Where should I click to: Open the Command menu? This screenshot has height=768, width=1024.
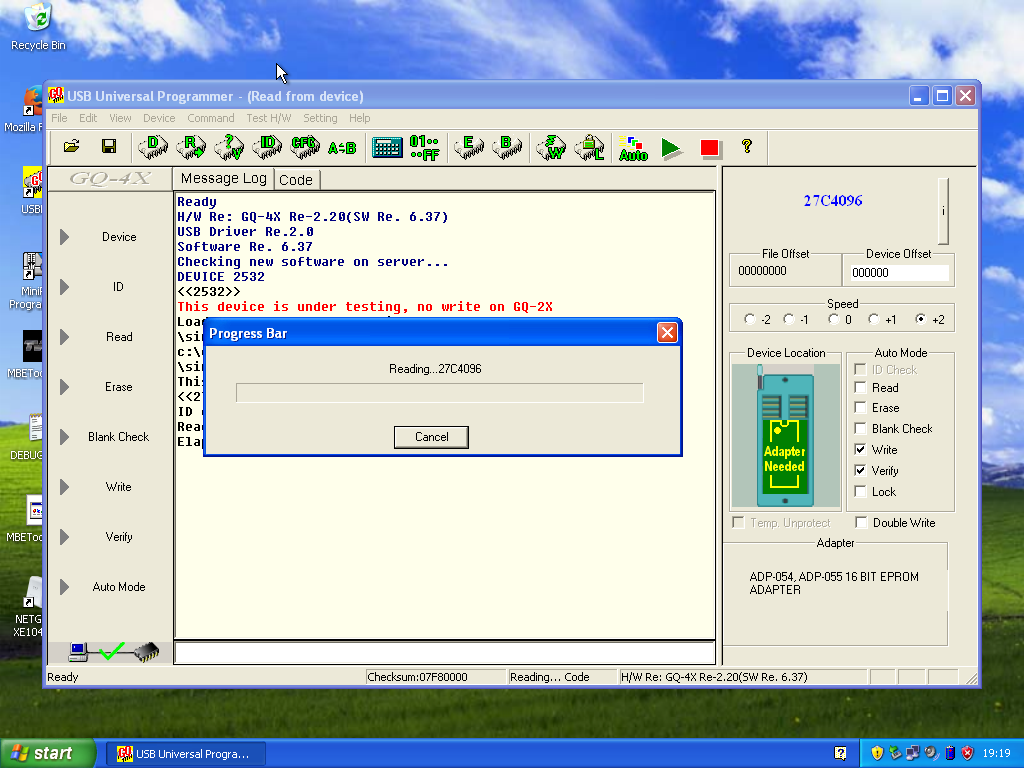pos(210,118)
